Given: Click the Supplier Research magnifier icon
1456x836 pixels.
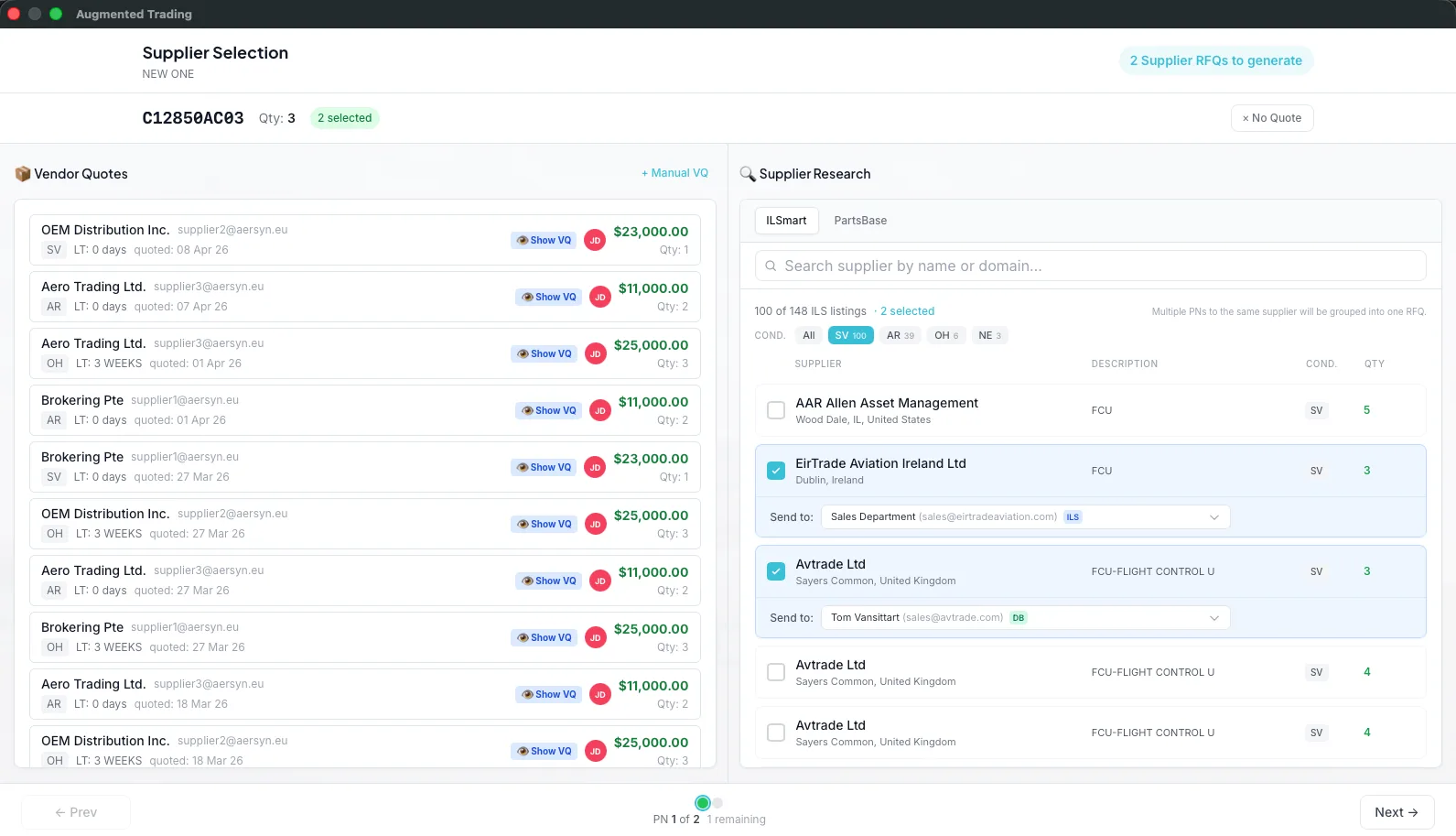Looking at the screenshot, I should point(748,174).
